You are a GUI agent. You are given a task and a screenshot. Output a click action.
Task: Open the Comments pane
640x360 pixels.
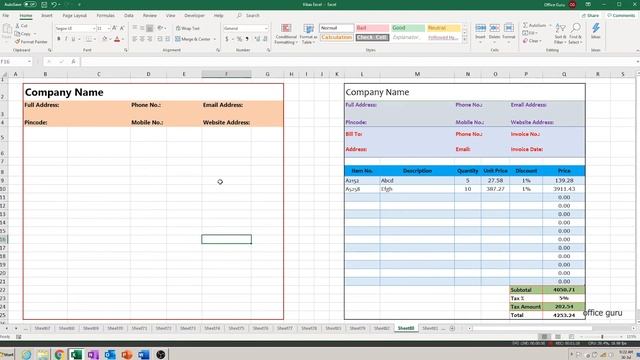pos(621,16)
